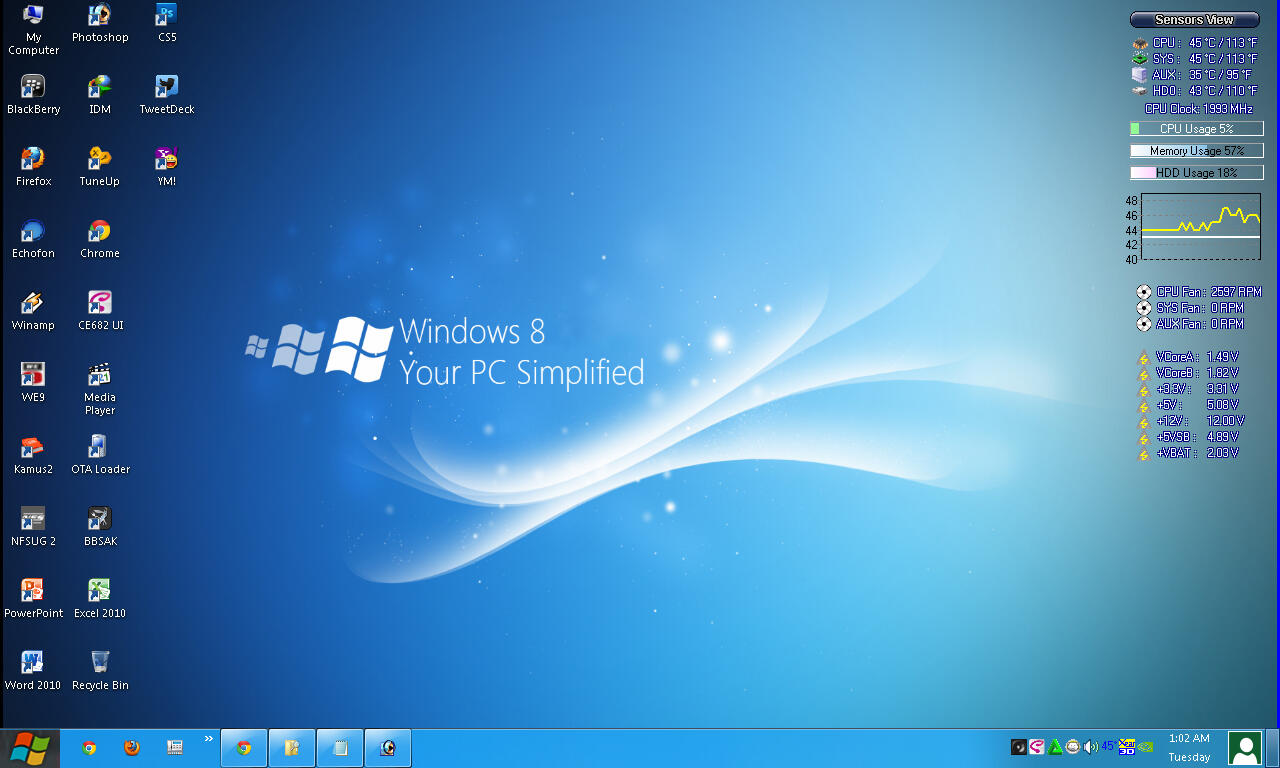The width and height of the screenshot is (1280, 768).
Task: Click the CPU Fan 2597 RPM reading
Action: point(1199,292)
